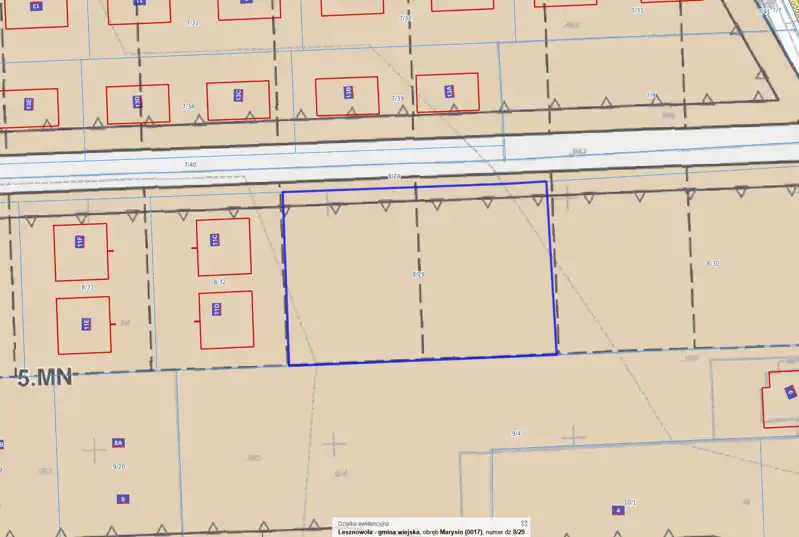Click parcel 8/30 label
The width and height of the screenshot is (799, 537).
click(713, 263)
